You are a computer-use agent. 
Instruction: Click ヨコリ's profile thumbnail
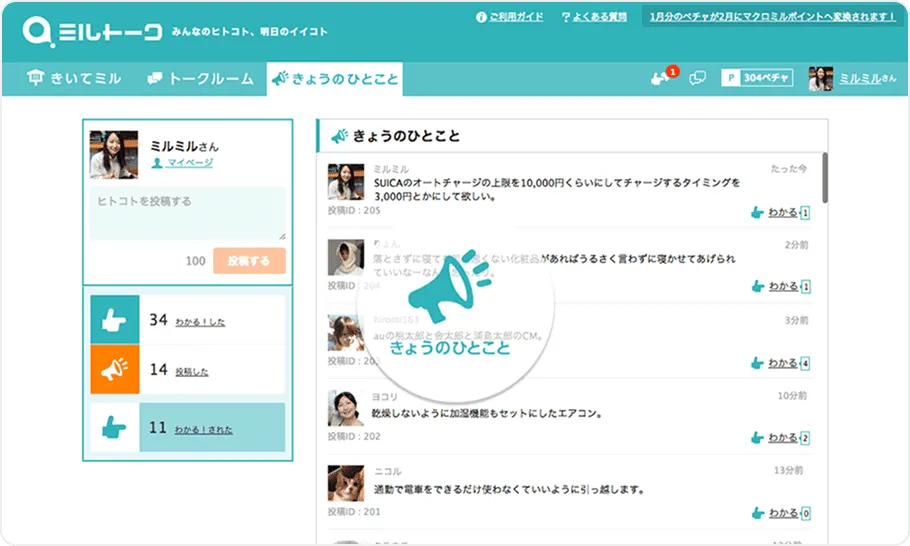pyautogui.click(x=345, y=408)
